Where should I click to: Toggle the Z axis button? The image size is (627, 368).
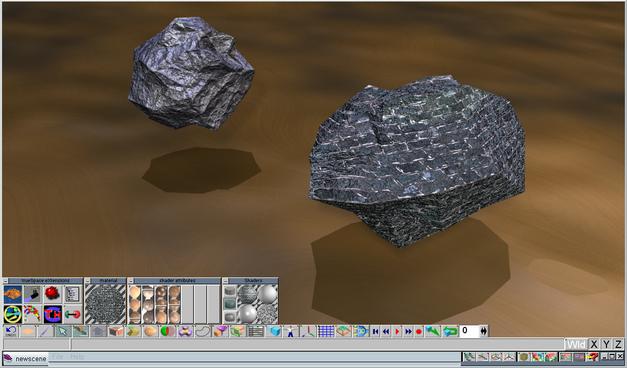[x=618, y=344]
